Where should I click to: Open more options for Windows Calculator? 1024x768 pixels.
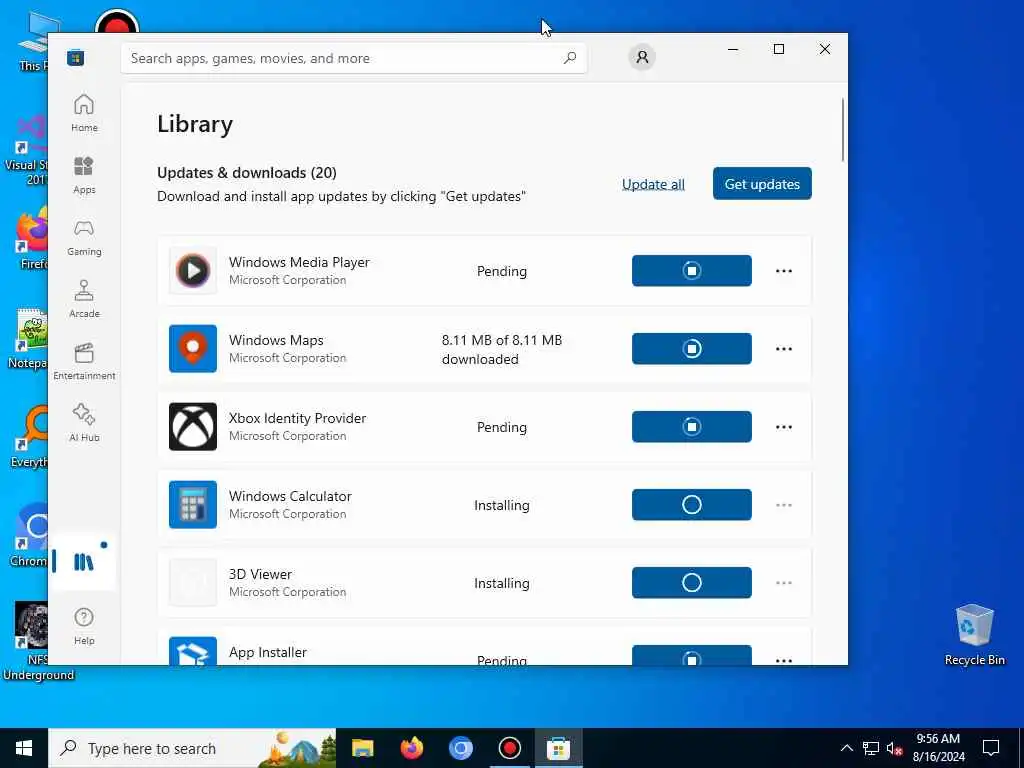784,505
